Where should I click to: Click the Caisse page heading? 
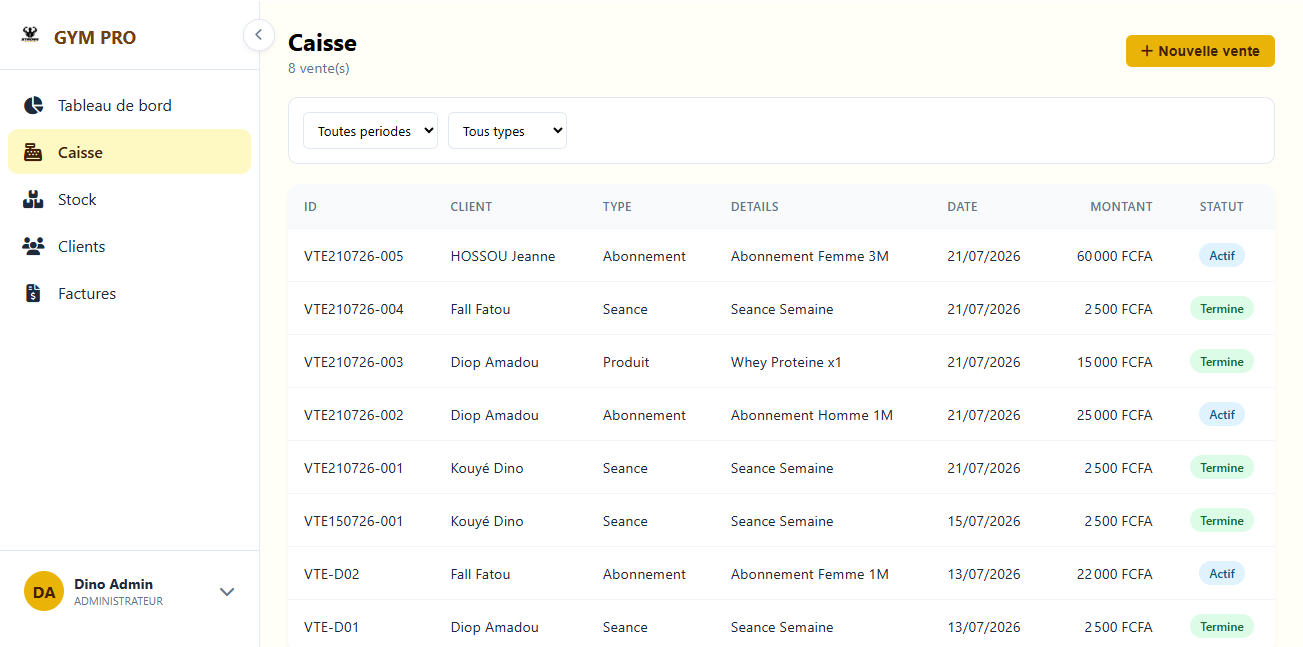pos(322,42)
